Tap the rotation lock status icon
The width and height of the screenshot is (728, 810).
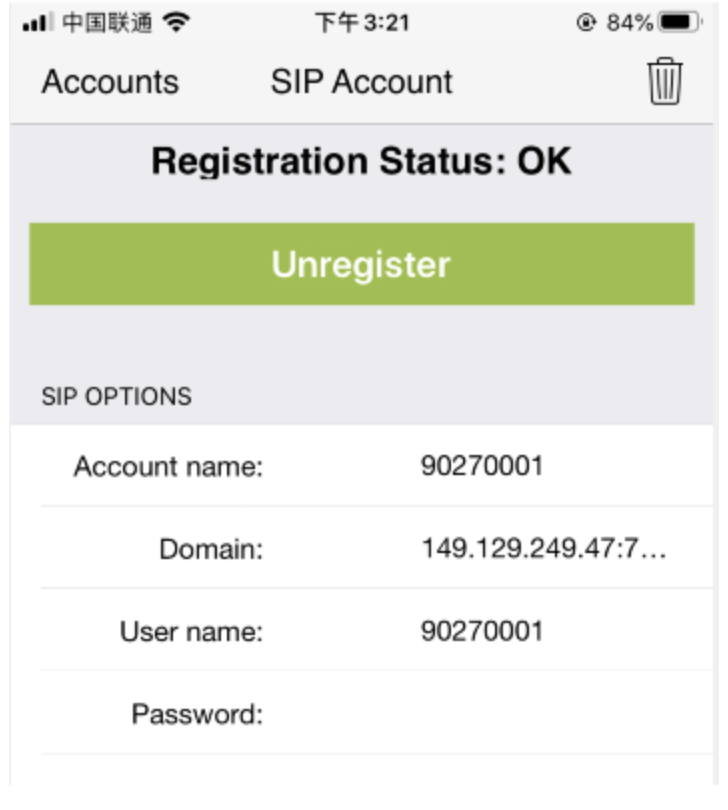(586, 22)
